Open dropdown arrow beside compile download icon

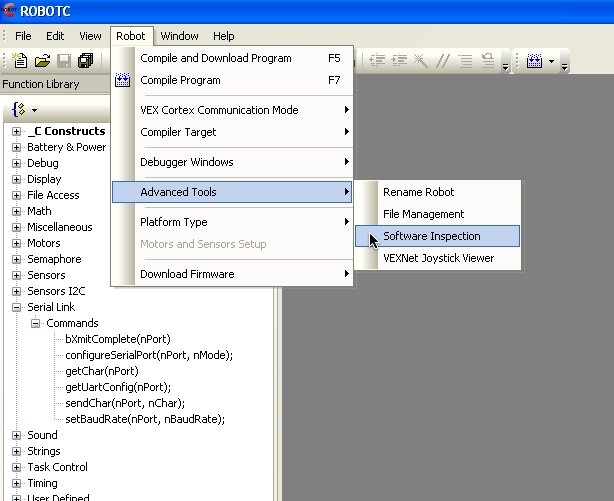click(551, 61)
